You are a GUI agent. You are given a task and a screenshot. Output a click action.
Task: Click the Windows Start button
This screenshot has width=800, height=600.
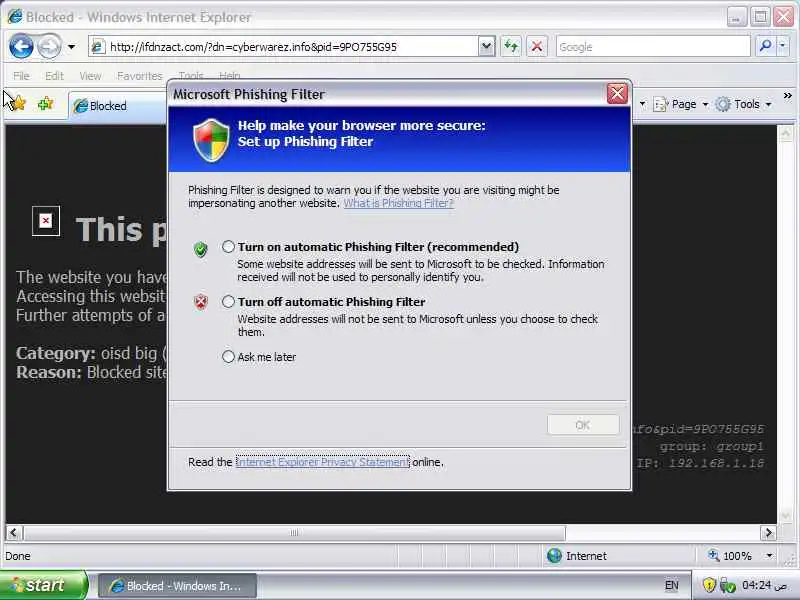click(x=44, y=585)
